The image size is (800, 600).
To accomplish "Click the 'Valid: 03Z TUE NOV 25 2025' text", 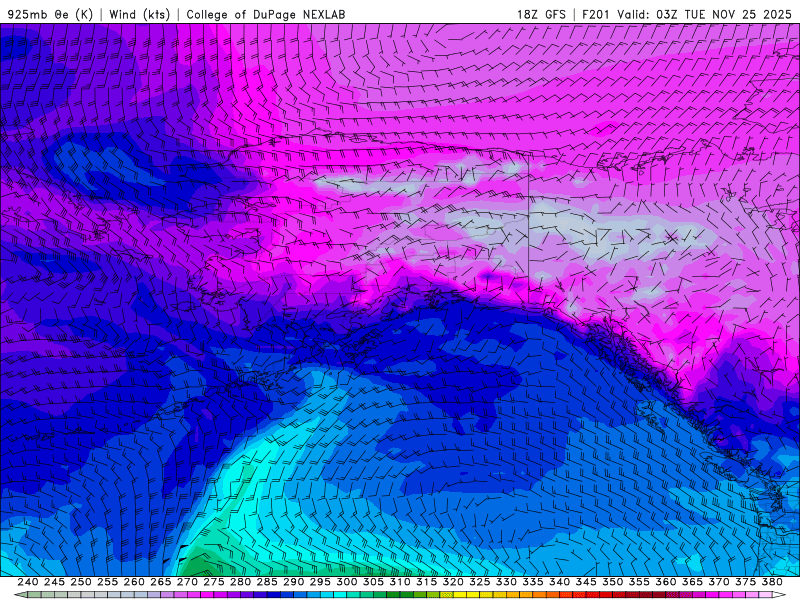I will pyautogui.click(x=704, y=14).
